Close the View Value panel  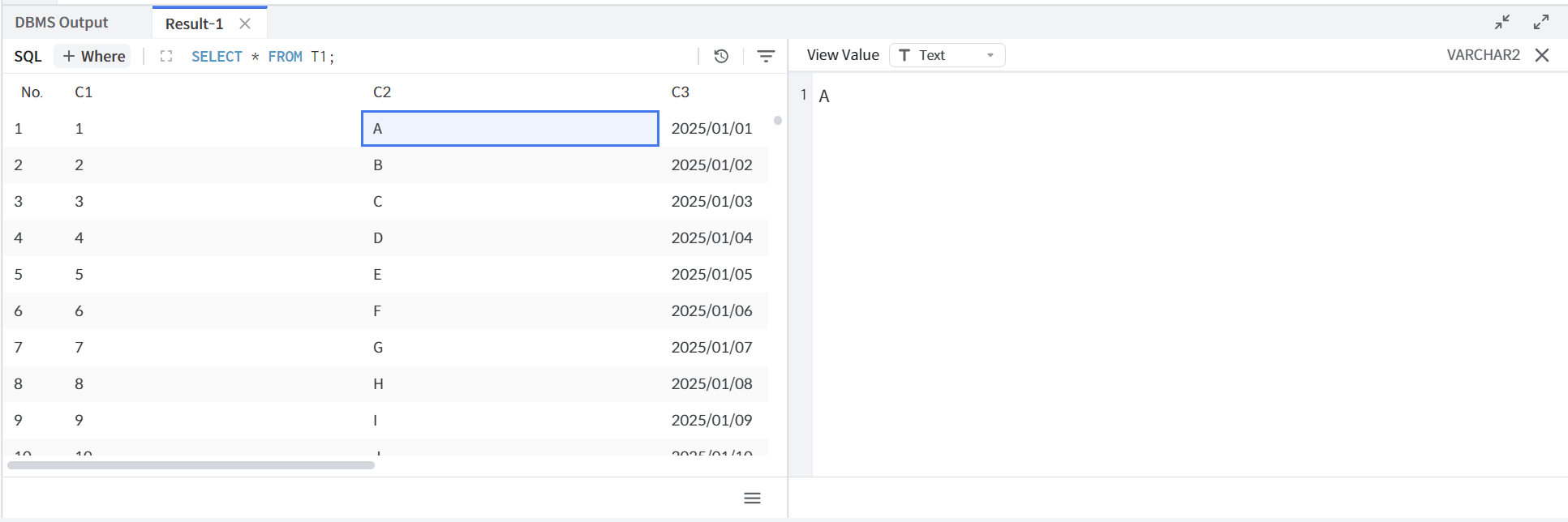tap(1542, 55)
